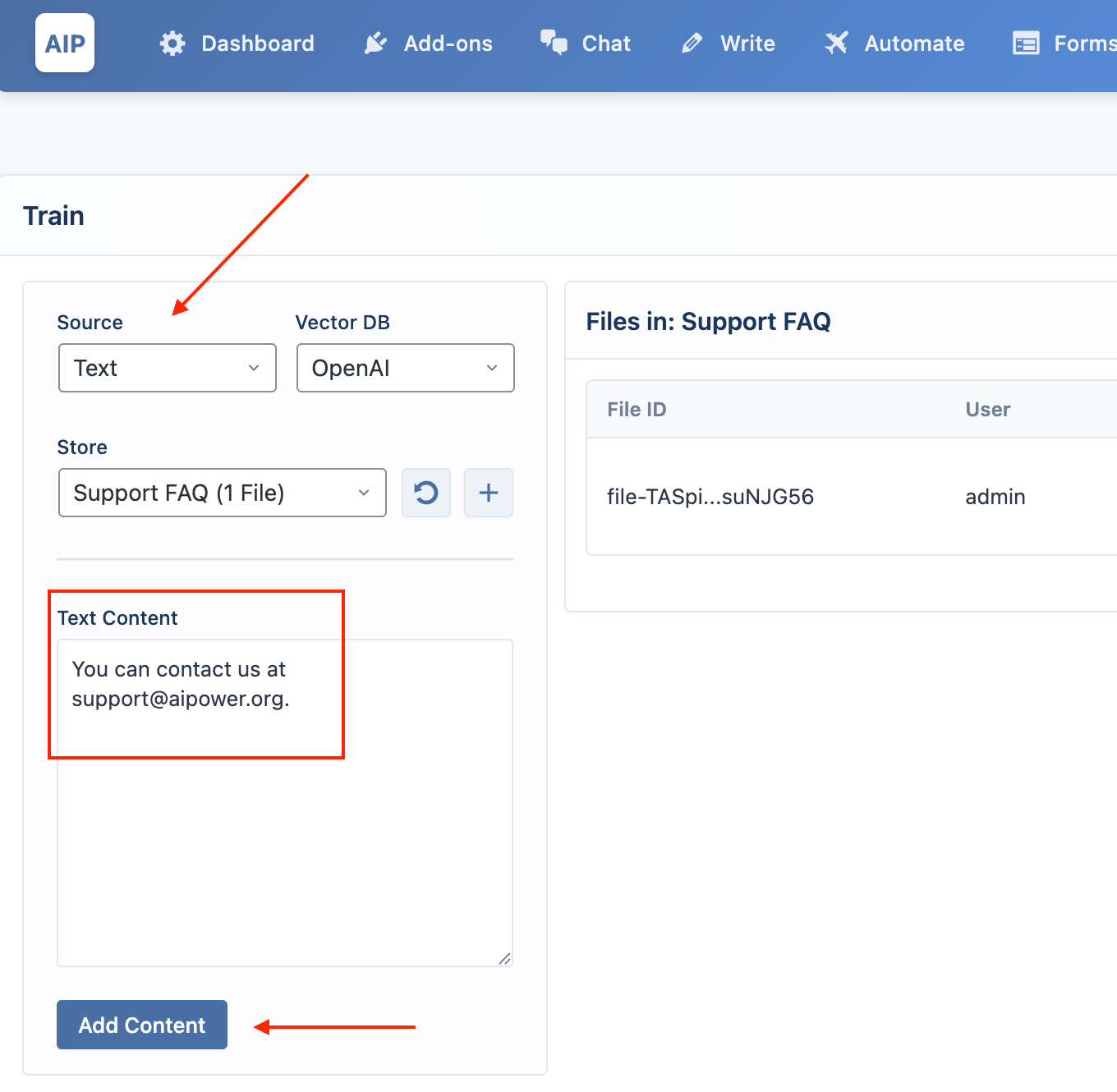The image size is (1117, 1092).
Task: Focus the Text Content textarea
Action: (285, 803)
